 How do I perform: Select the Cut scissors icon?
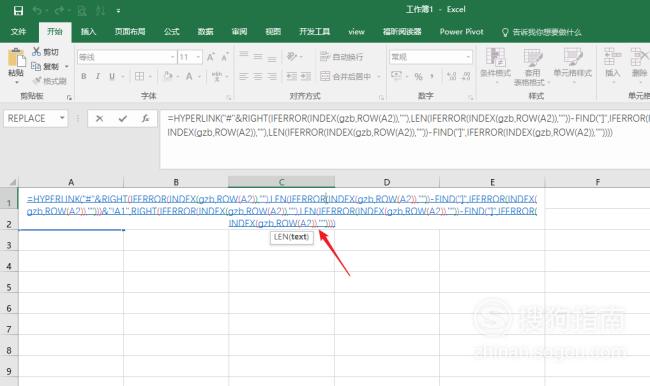[x=36, y=52]
